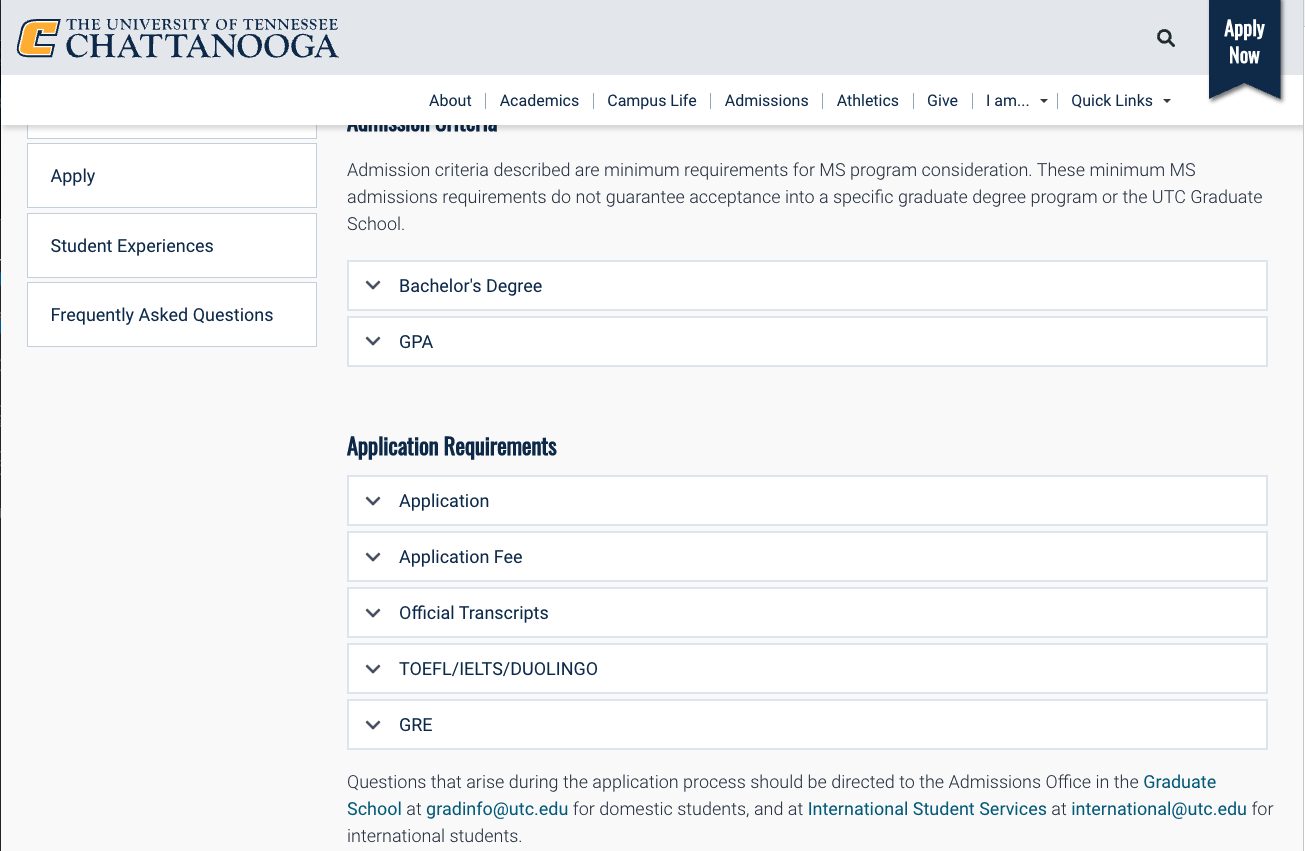
Task: Open the site search magnifier icon
Action: tap(1166, 38)
